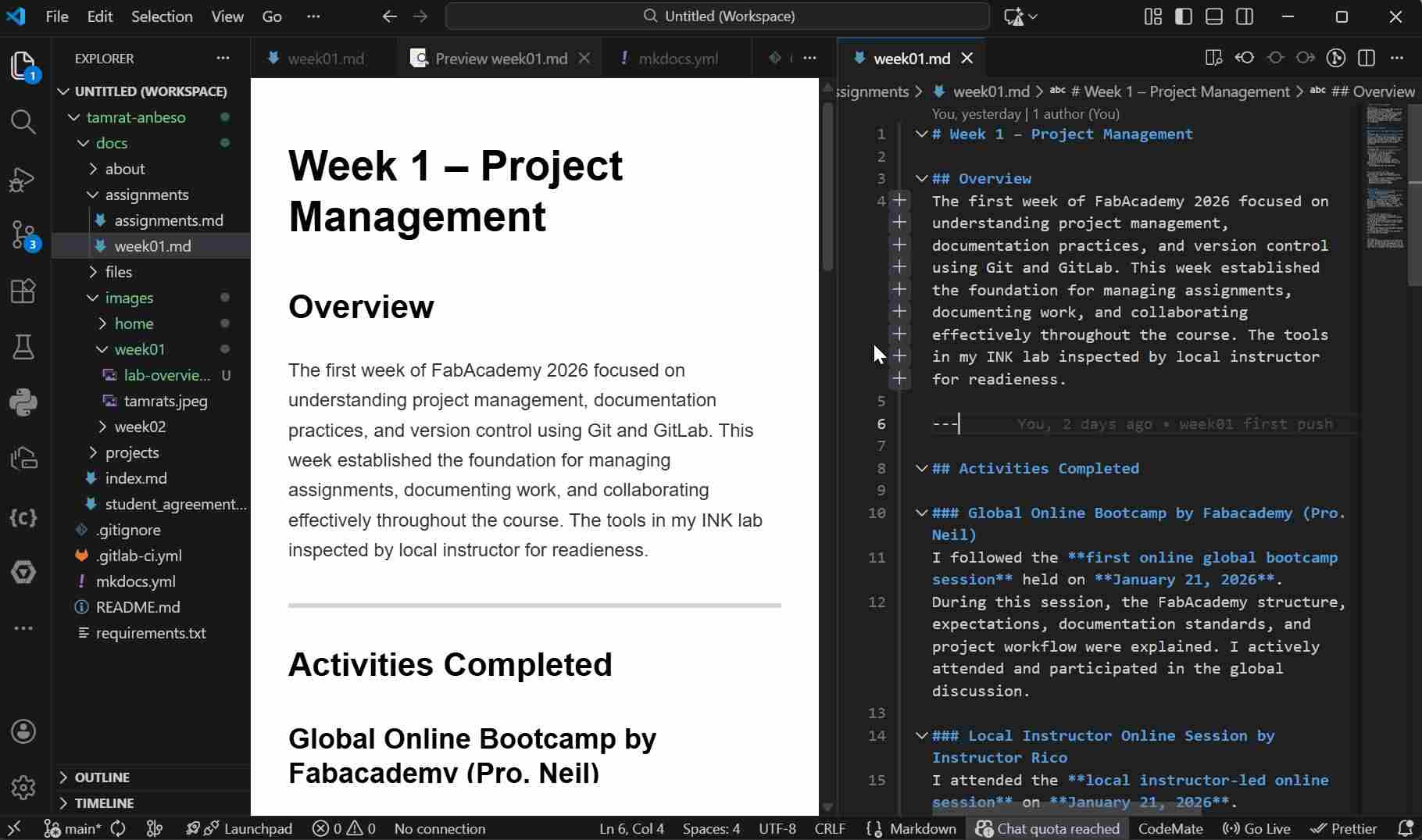Toggle the bottom panel layout button

tap(1214, 16)
